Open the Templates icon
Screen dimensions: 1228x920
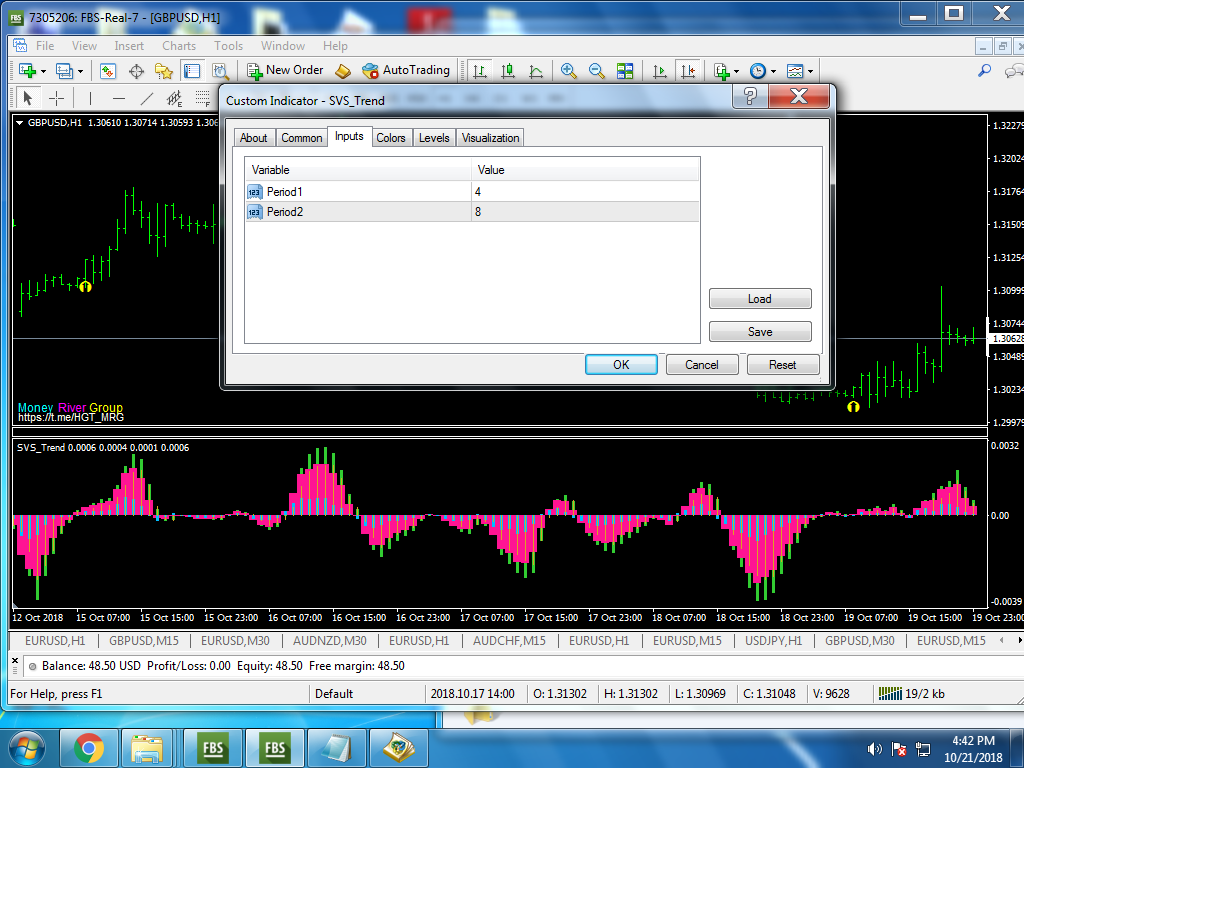pyautogui.click(x=795, y=71)
